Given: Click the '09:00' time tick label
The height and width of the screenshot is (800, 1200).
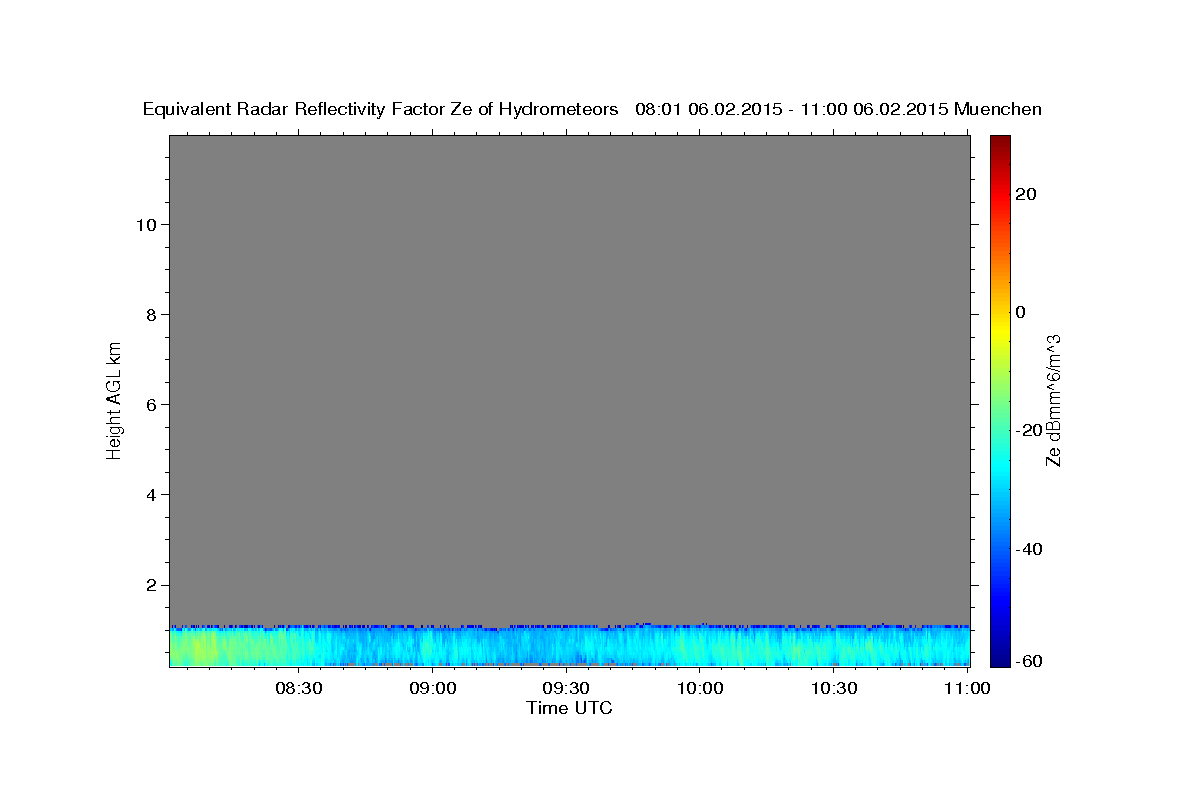Looking at the screenshot, I should (434, 688).
